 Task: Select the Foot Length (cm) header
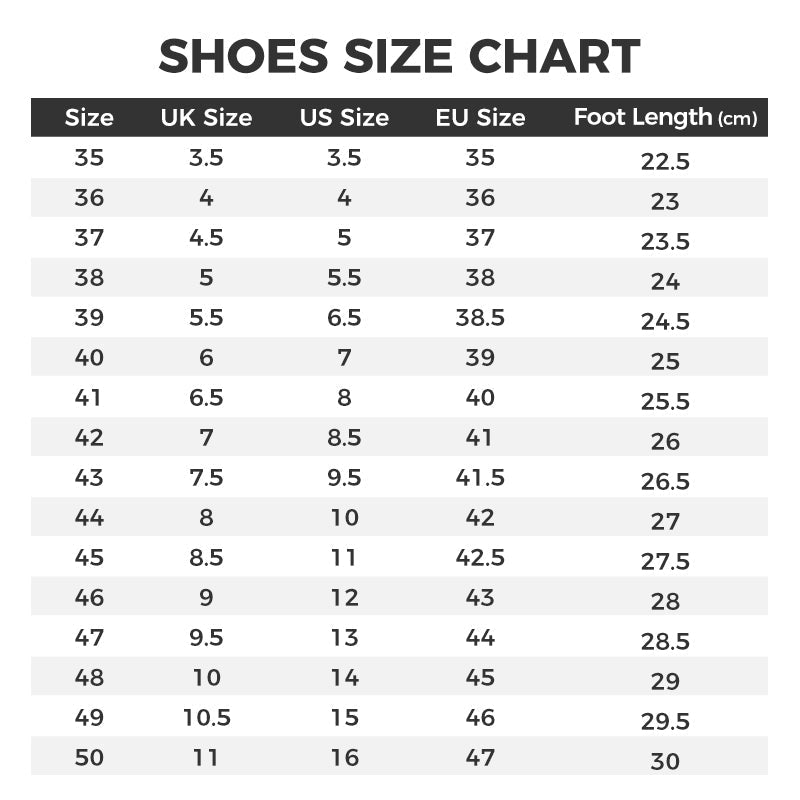[x=665, y=118]
